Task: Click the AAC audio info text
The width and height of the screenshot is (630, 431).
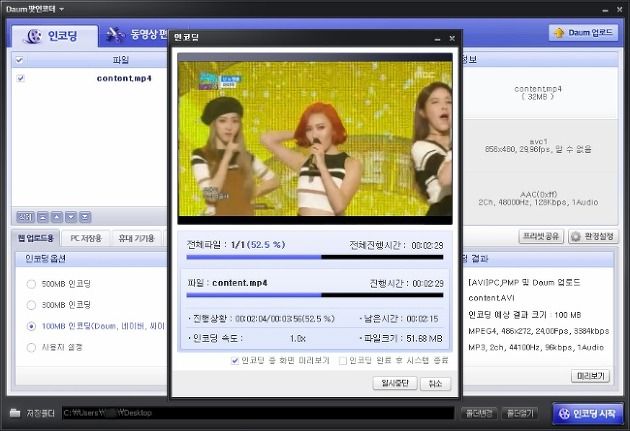Action: click(538, 198)
